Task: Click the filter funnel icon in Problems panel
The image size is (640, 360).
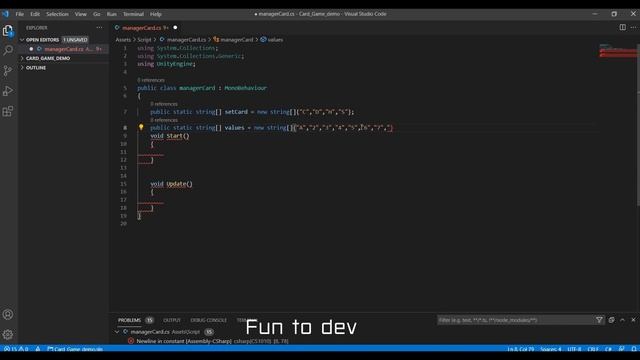Action: [599, 320]
